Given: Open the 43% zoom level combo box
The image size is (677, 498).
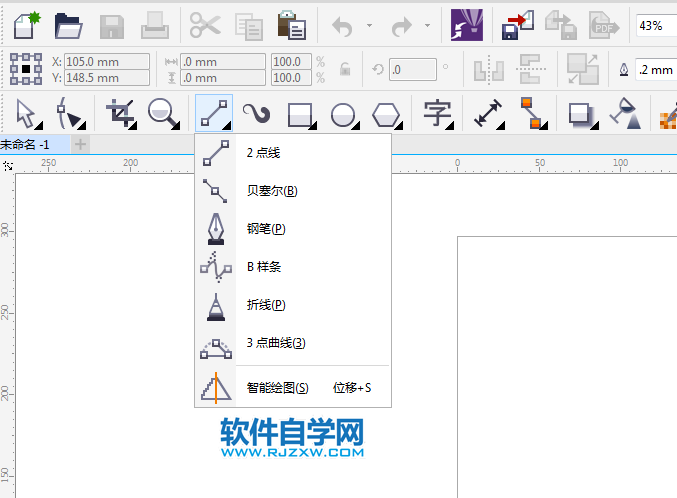Looking at the screenshot, I should pos(655,25).
